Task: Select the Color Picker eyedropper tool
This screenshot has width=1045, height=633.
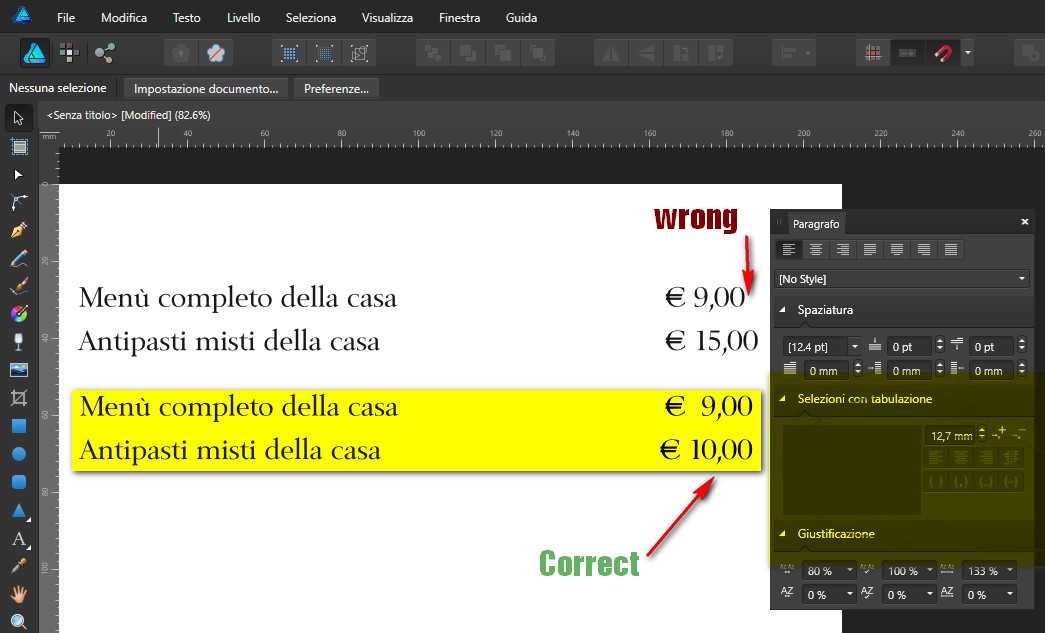Action: [19, 566]
